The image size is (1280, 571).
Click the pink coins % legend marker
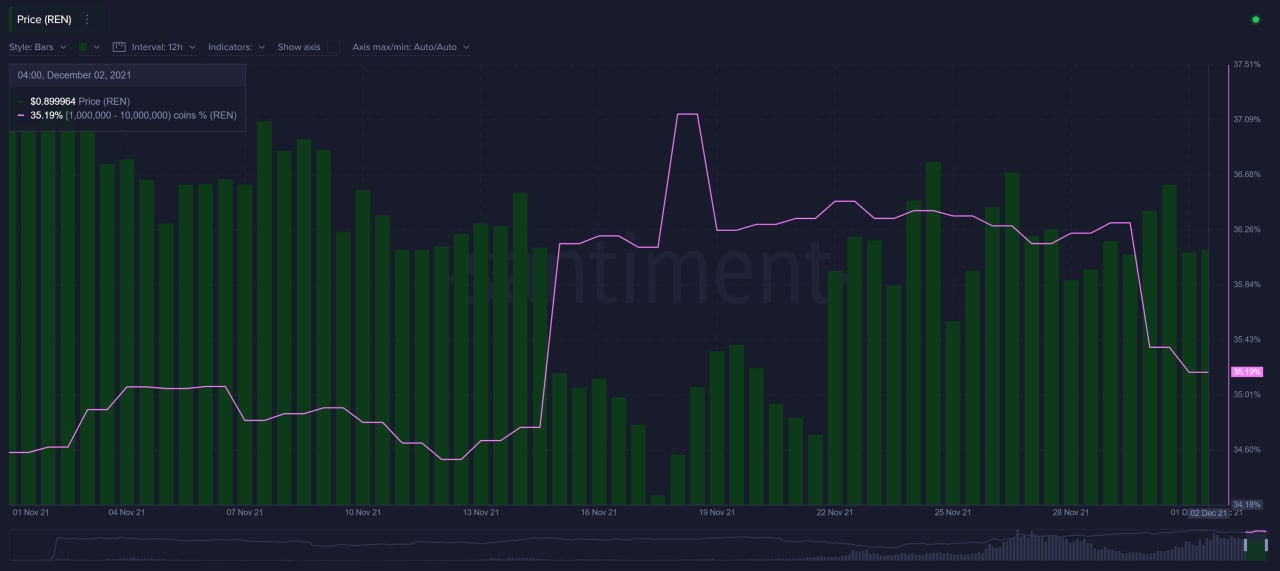point(21,115)
